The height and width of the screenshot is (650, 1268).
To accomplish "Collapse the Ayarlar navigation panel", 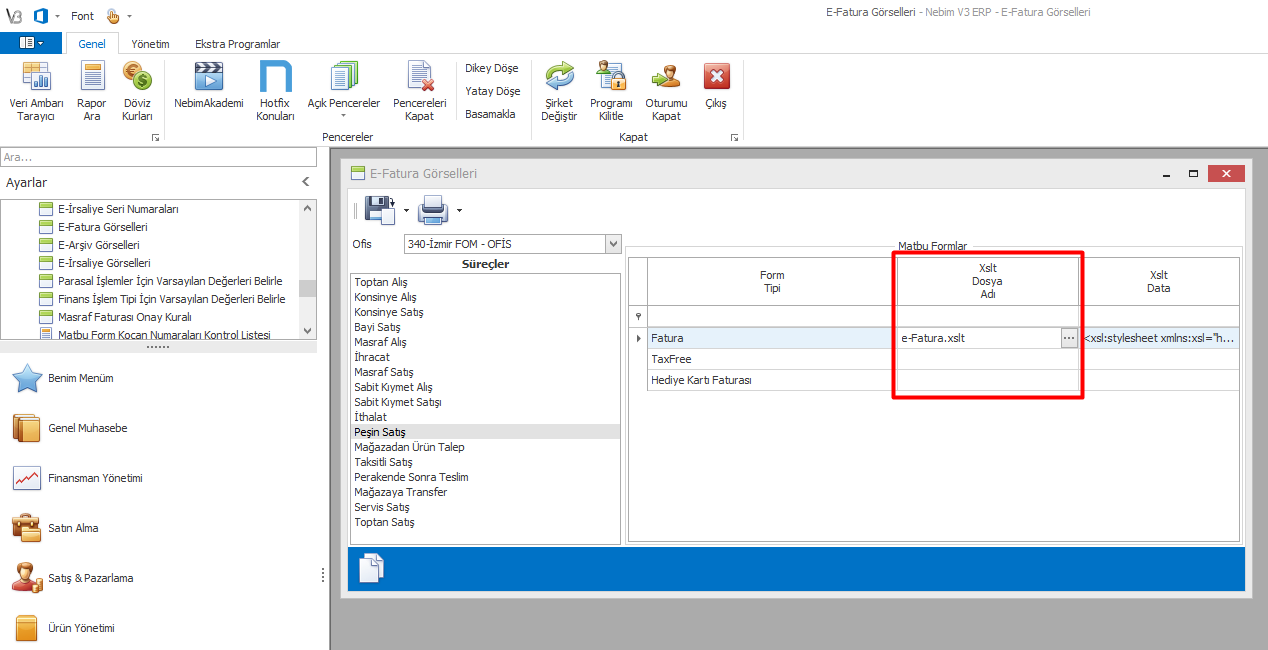I will [306, 182].
